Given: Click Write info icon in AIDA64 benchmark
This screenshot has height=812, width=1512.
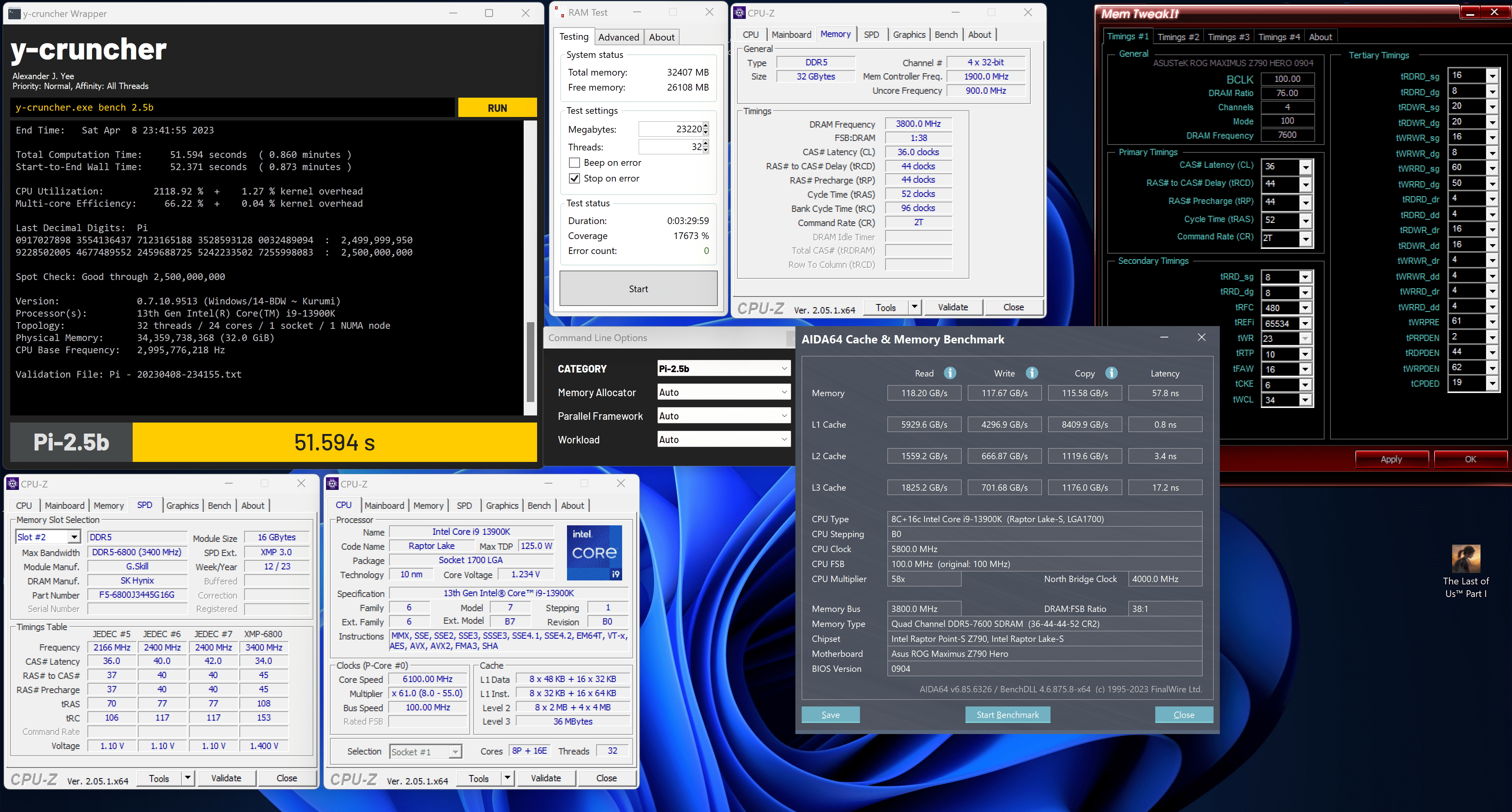Looking at the screenshot, I should (1031, 373).
